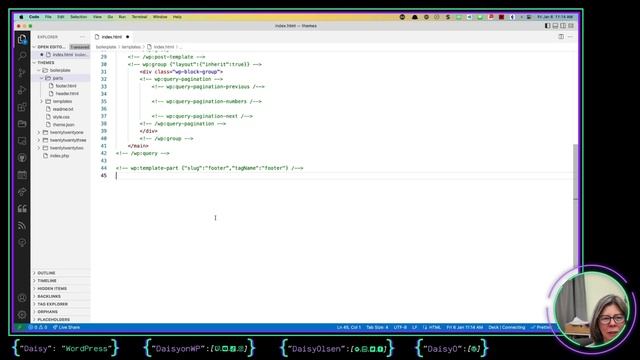Open the Customize Layout icon in the title bar
The width and height of the screenshot is (640, 360).
pyautogui.click(x=571, y=26)
